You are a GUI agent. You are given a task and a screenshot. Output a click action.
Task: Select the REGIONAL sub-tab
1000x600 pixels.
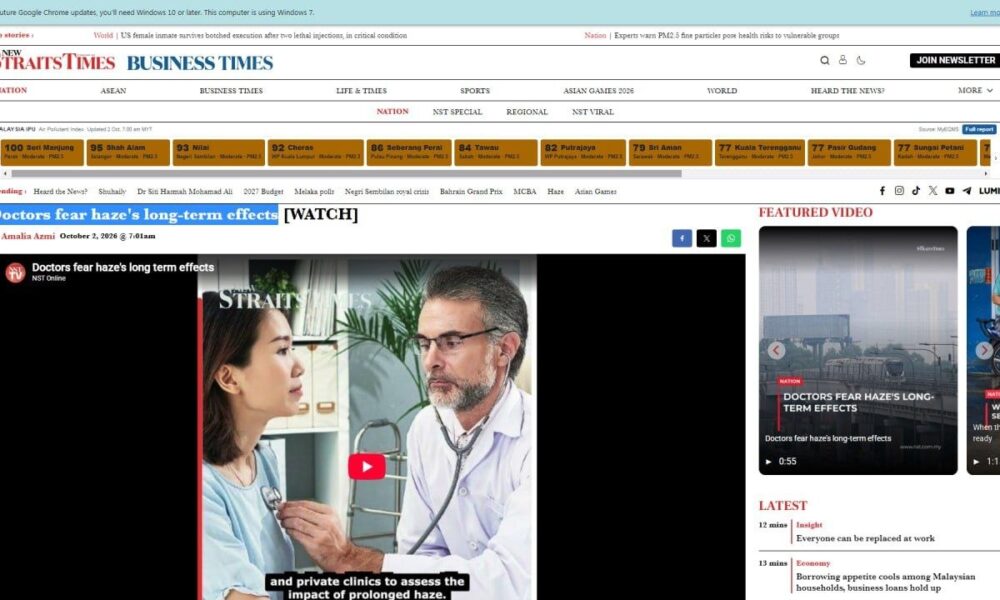(527, 112)
